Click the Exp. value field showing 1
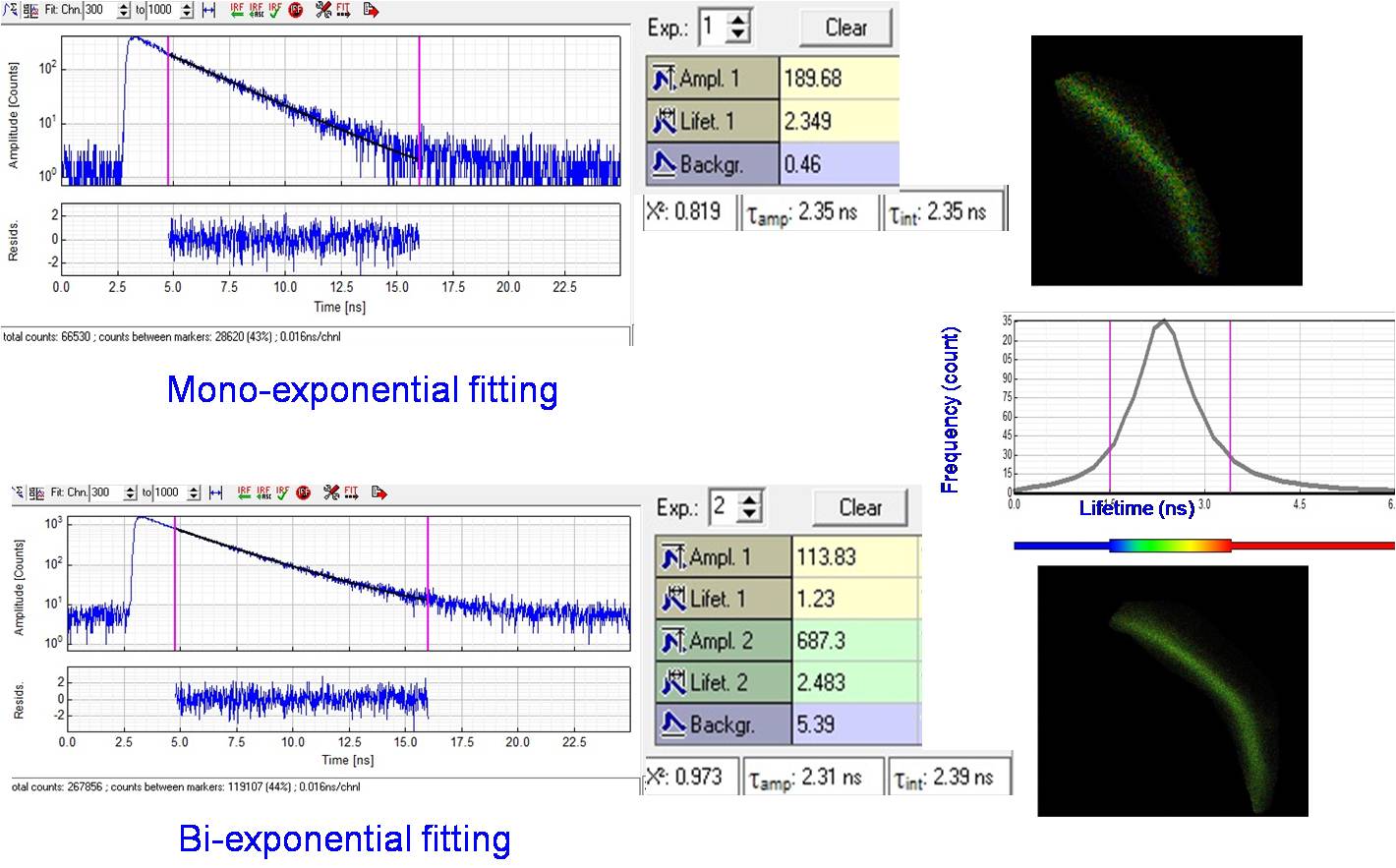 coord(714,27)
